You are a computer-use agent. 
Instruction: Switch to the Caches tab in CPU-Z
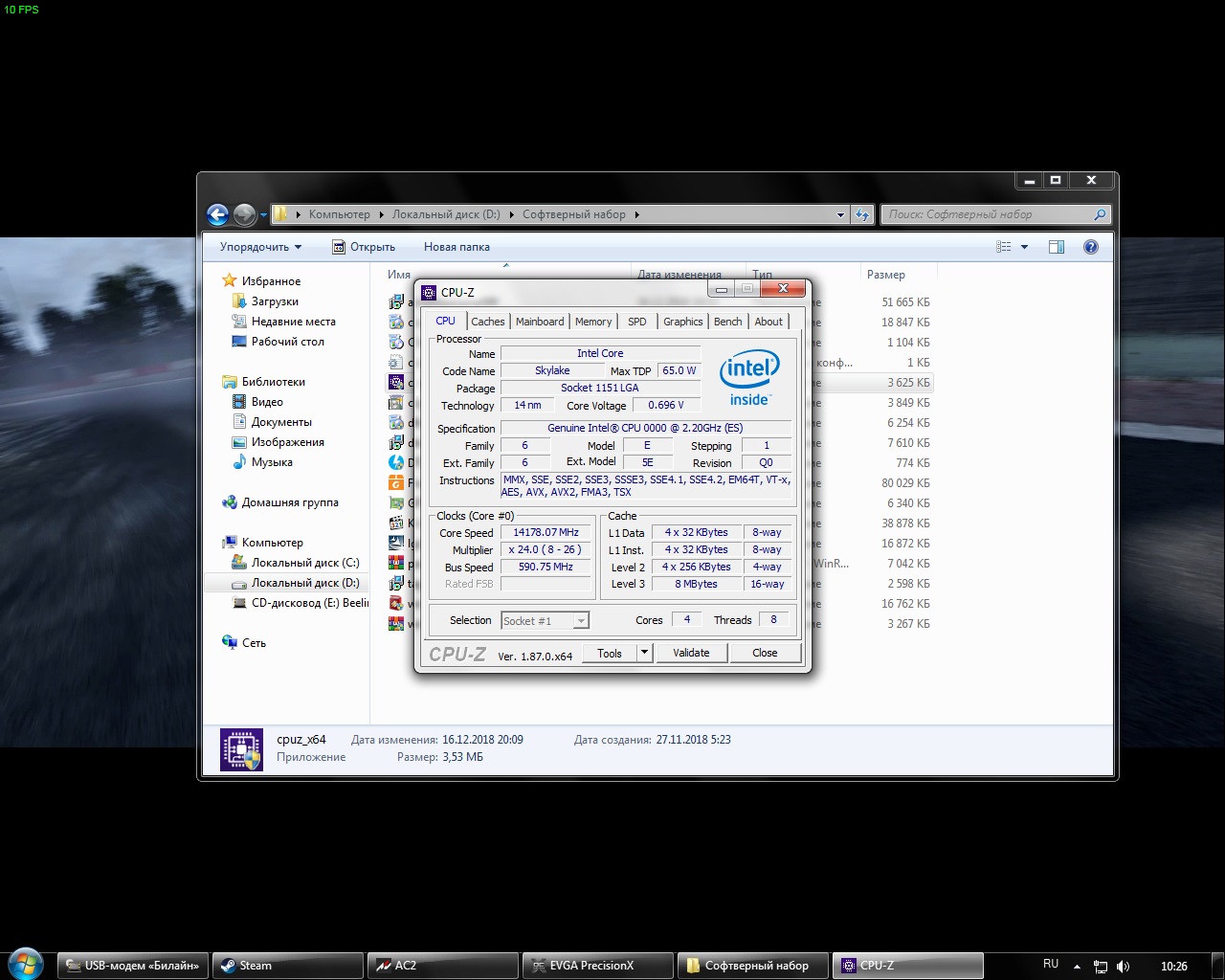pyautogui.click(x=487, y=322)
